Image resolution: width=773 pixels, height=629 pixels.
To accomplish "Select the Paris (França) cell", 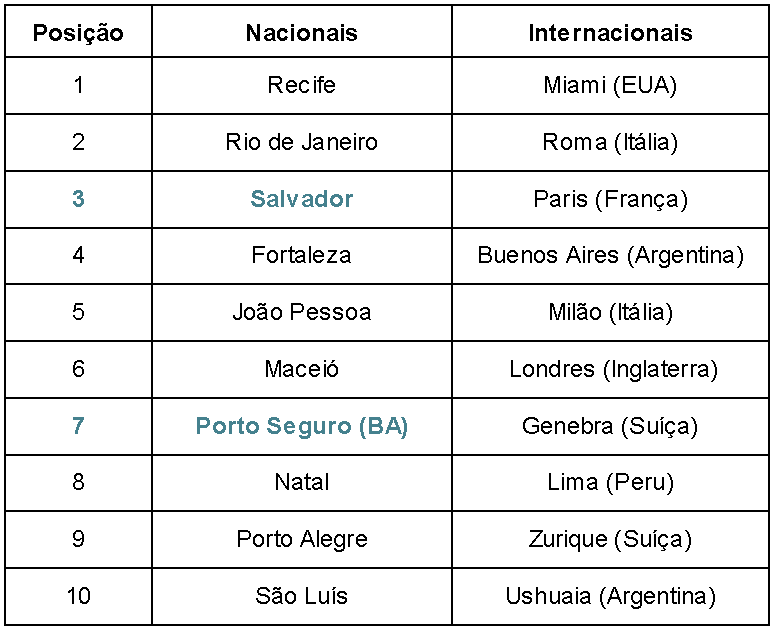I will coord(610,199).
